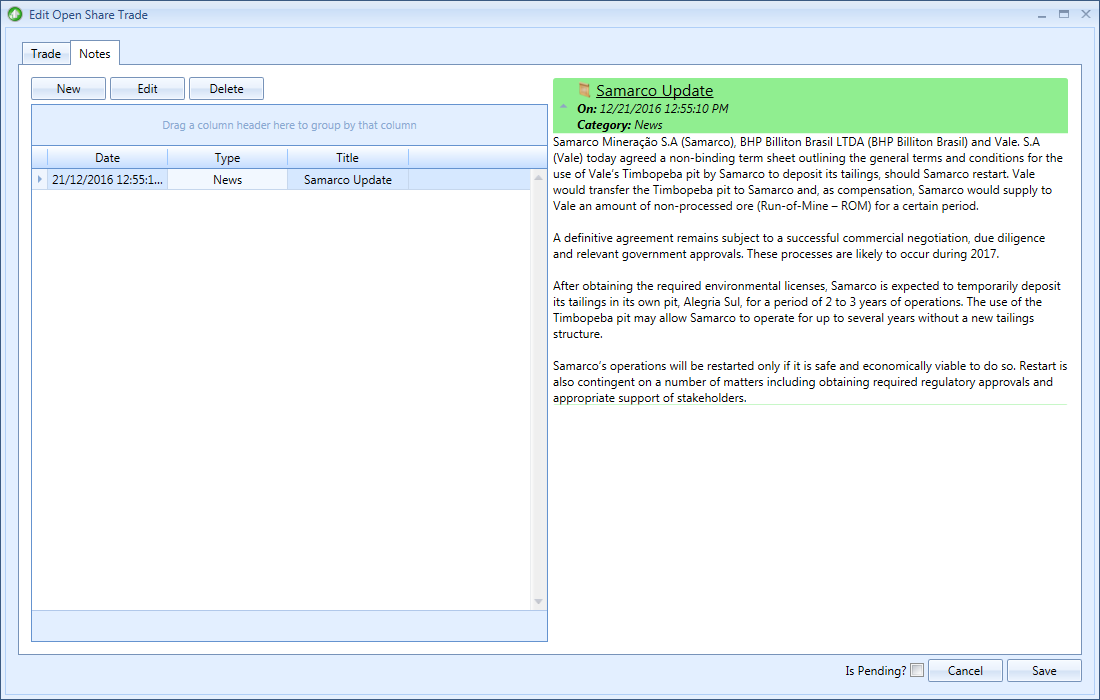
Task: Collapse the Samarco Update note header
Action: tap(563, 107)
